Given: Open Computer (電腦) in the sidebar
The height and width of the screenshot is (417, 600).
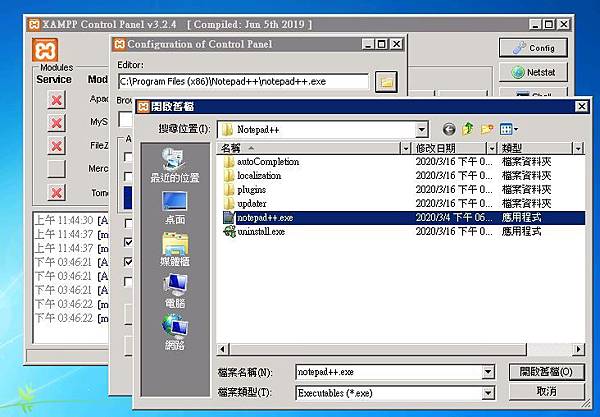Looking at the screenshot, I should coord(174,291).
